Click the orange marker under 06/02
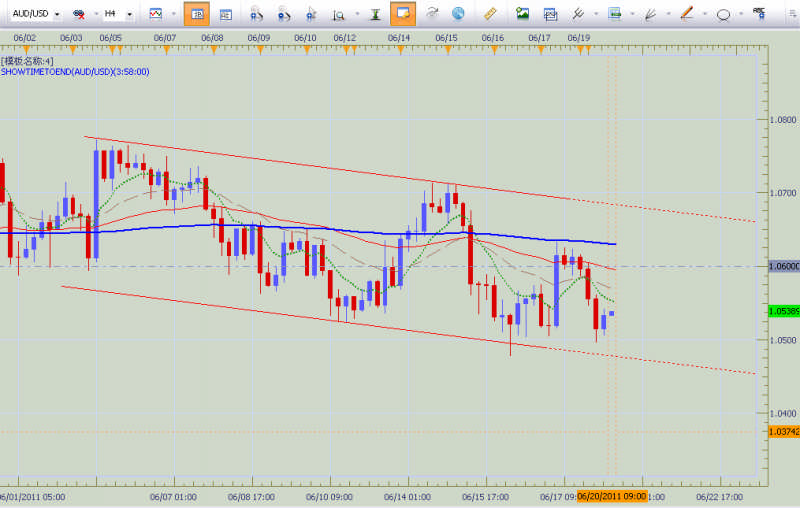This screenshot has width=800, height=508. (x=26, y=49)
